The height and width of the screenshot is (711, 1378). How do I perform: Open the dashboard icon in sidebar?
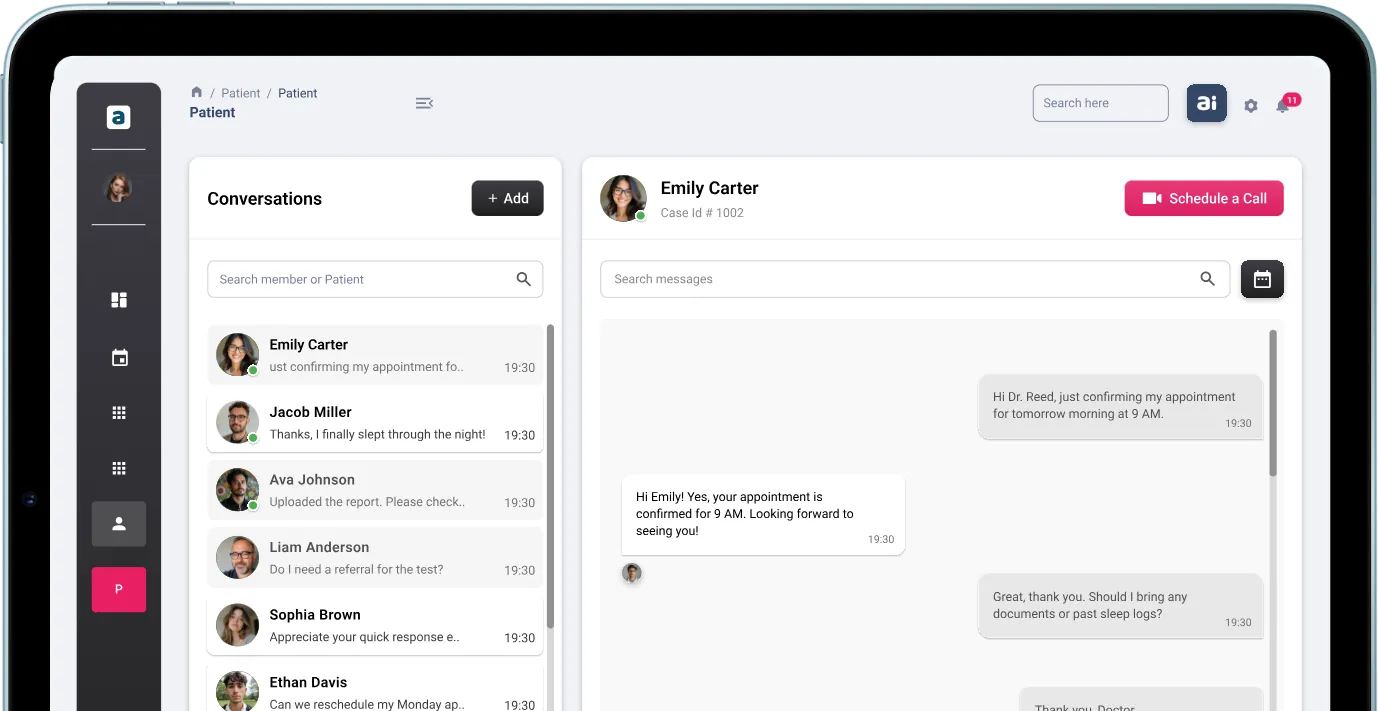click(x=119, y=300)
